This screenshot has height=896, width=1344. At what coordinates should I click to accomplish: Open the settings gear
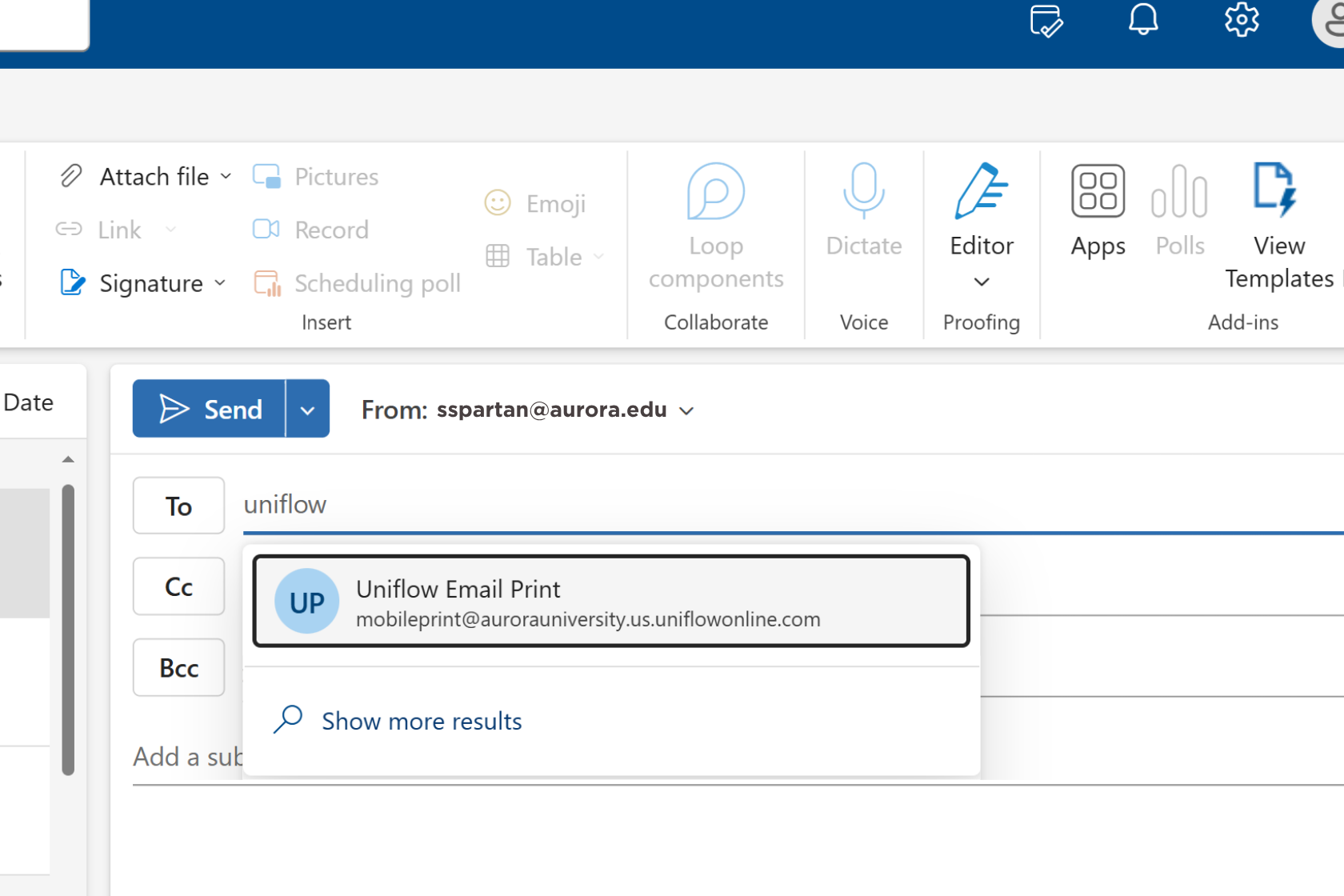coord(1242,19)
